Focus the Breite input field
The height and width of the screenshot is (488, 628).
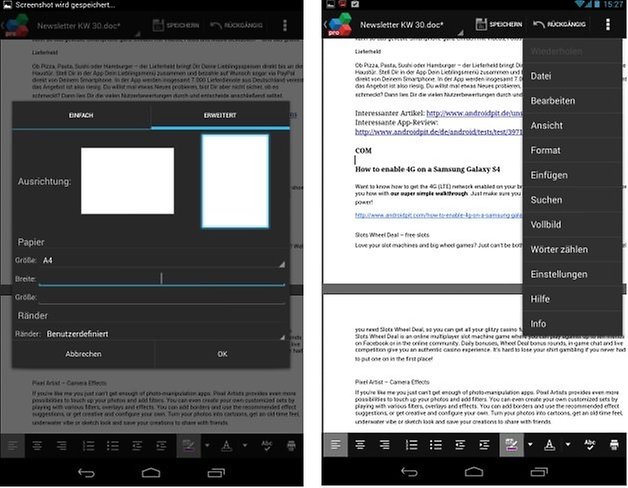[162, 278]
